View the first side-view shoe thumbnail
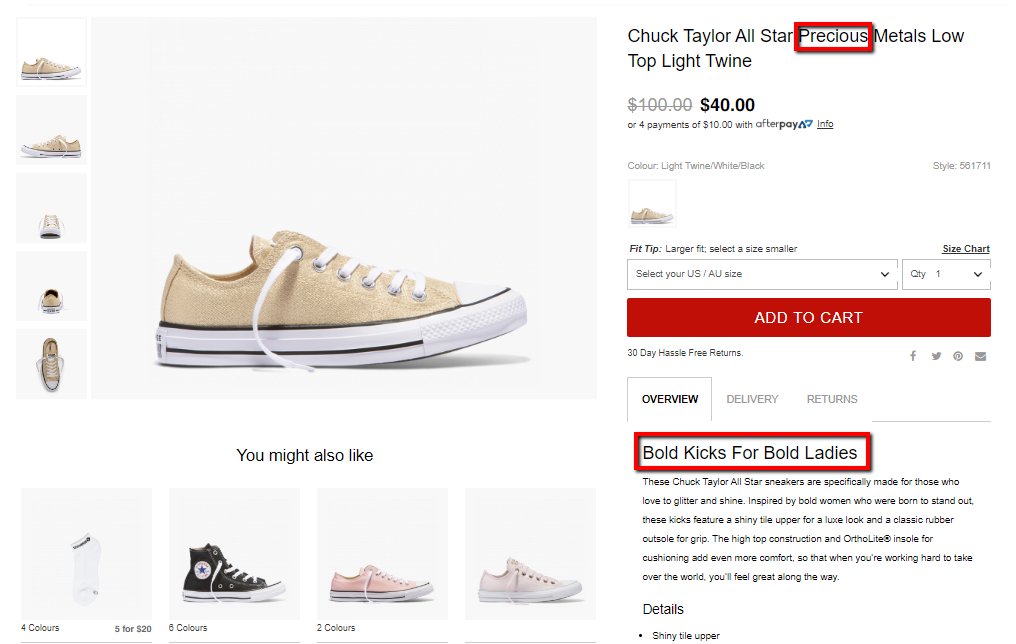 (51, 52)
